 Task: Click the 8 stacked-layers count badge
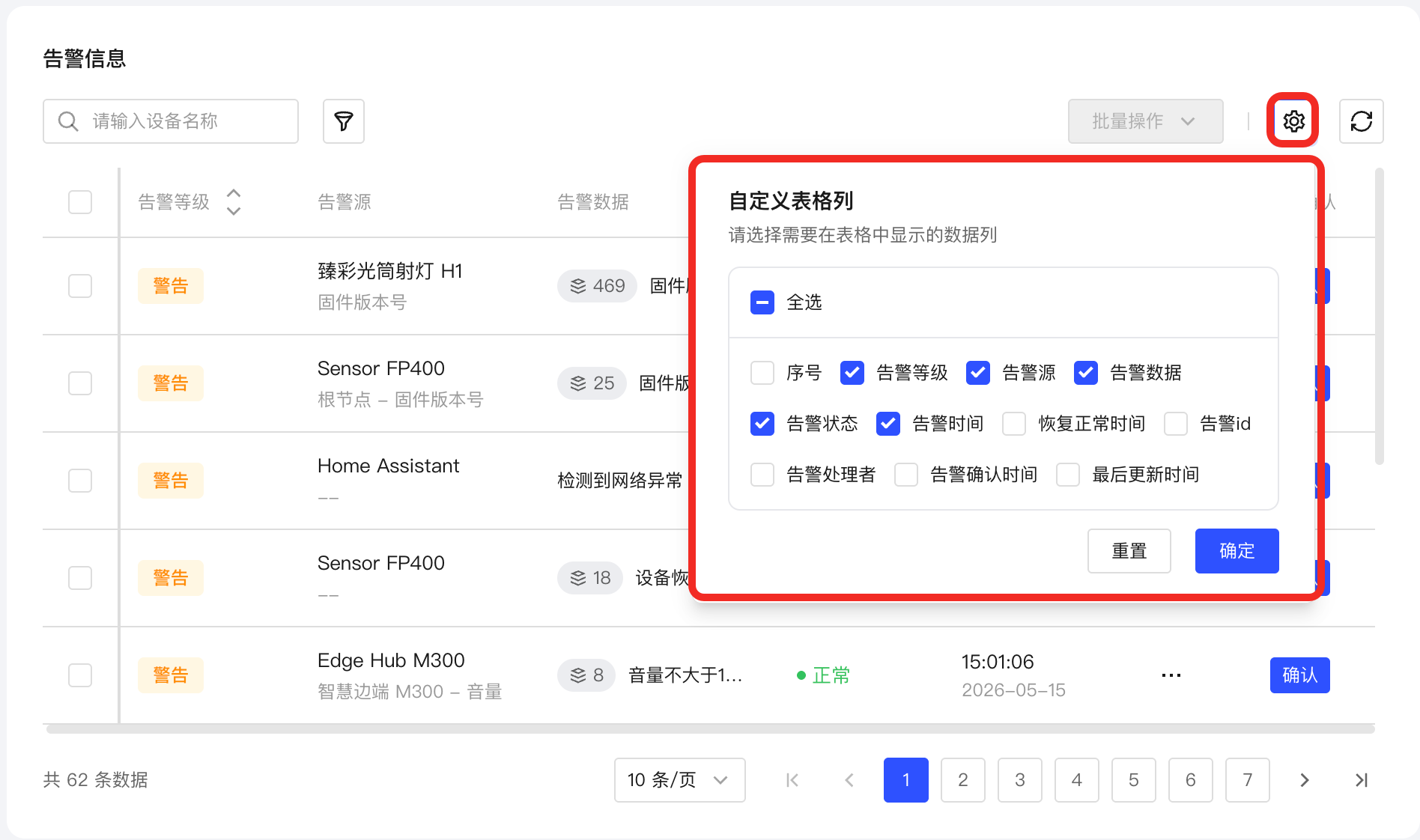tap(586, 675)
